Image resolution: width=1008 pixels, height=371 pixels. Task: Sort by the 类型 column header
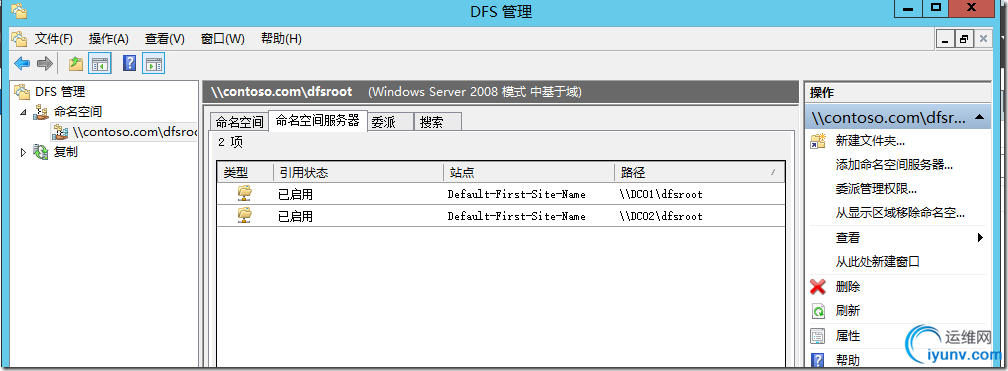245,172
